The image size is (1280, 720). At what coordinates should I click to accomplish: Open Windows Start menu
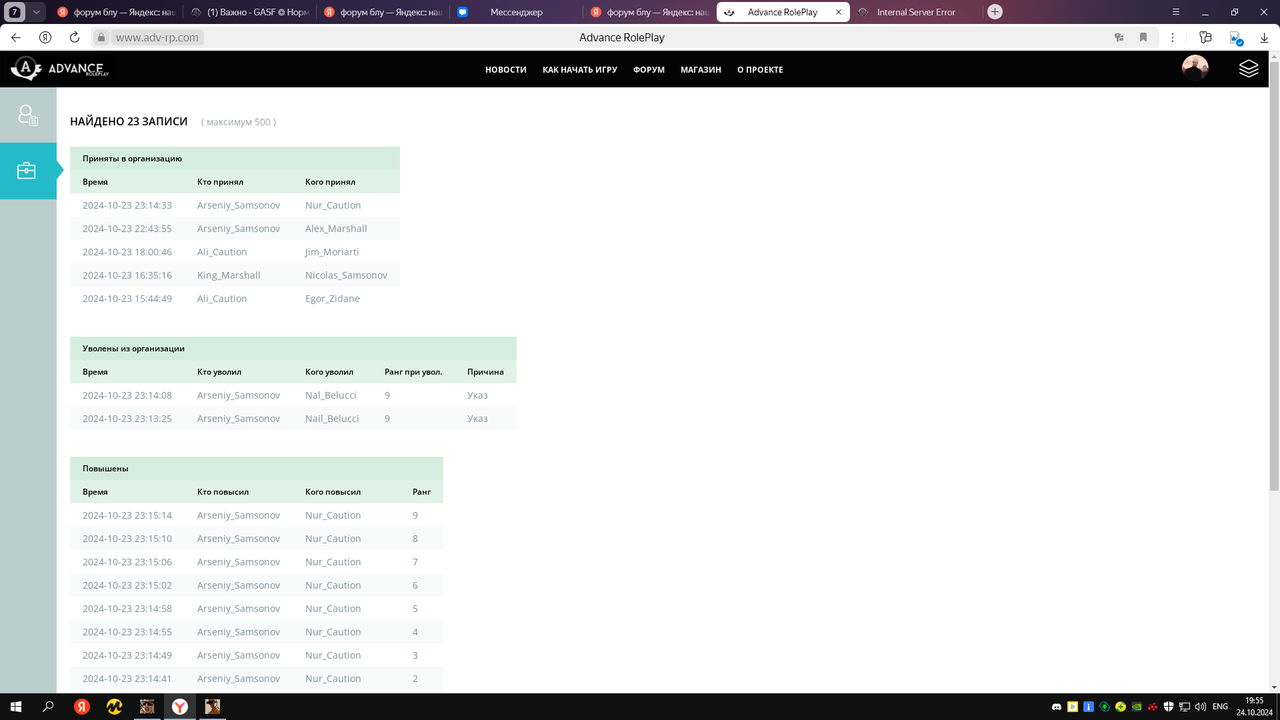tap(16, 706)
